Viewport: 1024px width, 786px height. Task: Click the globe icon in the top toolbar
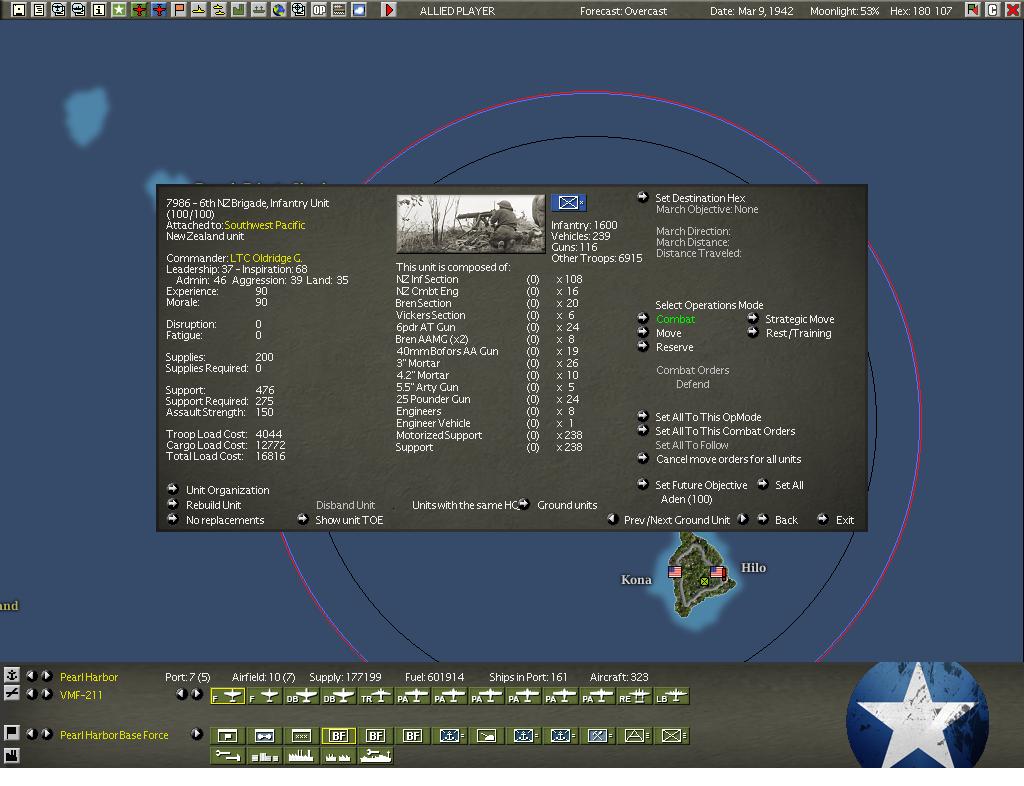tap(278, 10)
